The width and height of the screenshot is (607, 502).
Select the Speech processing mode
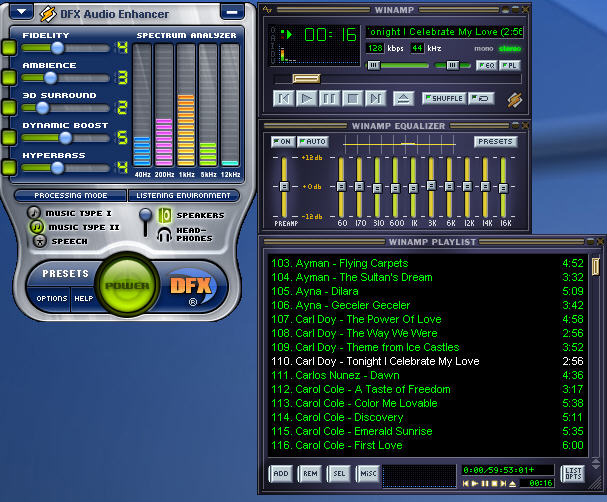39,241
